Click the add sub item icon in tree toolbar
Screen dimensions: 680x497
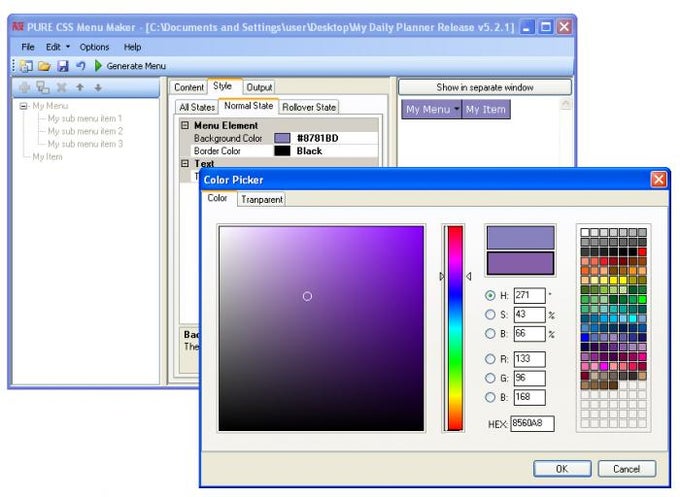(42, 88)
